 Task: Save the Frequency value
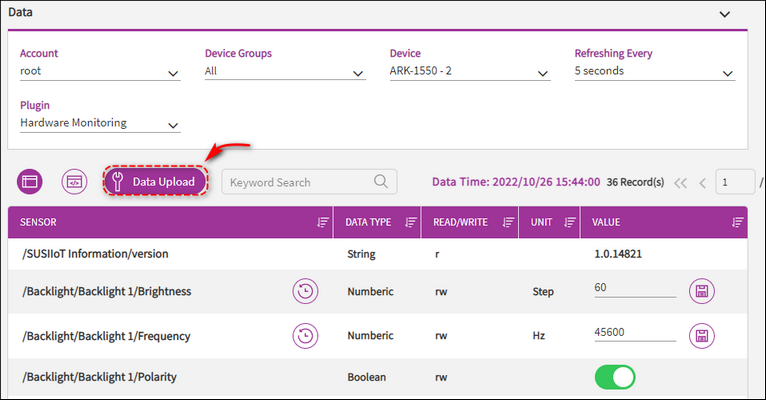[703, 336]
